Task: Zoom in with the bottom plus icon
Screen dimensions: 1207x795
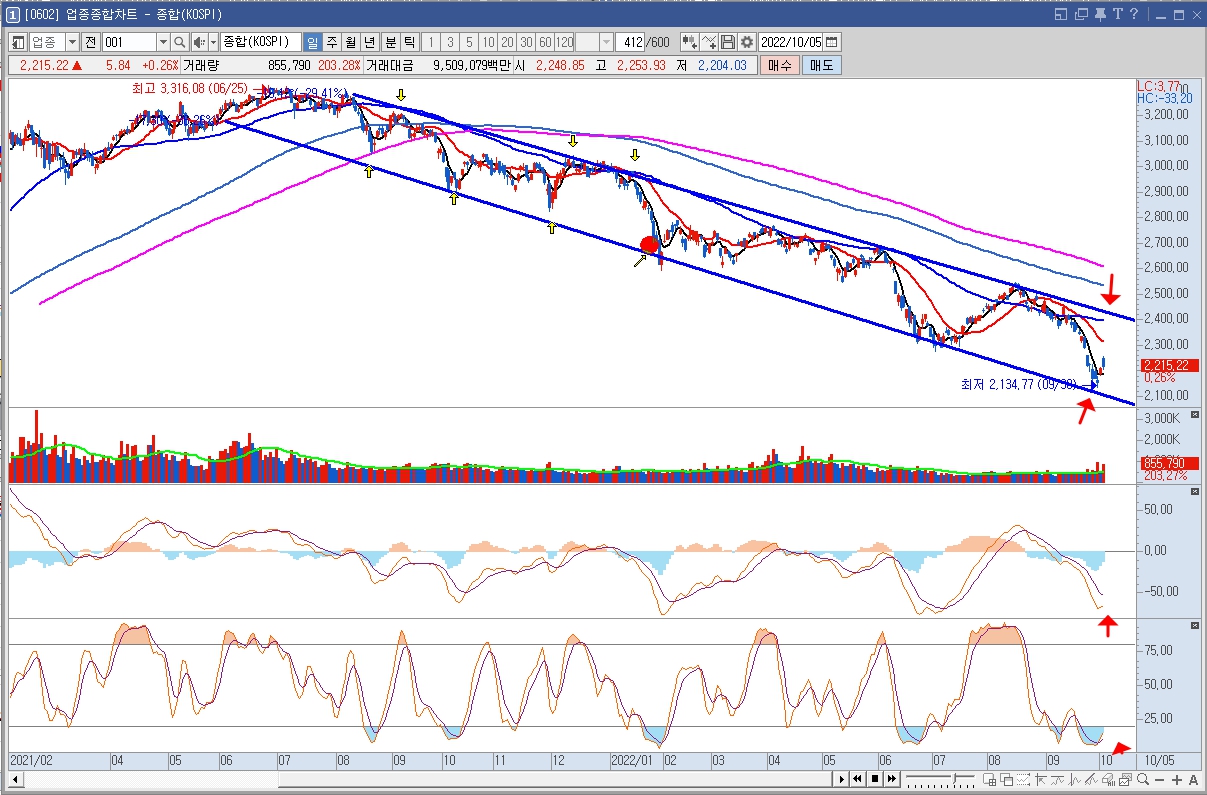Action: coord(1177,780)
